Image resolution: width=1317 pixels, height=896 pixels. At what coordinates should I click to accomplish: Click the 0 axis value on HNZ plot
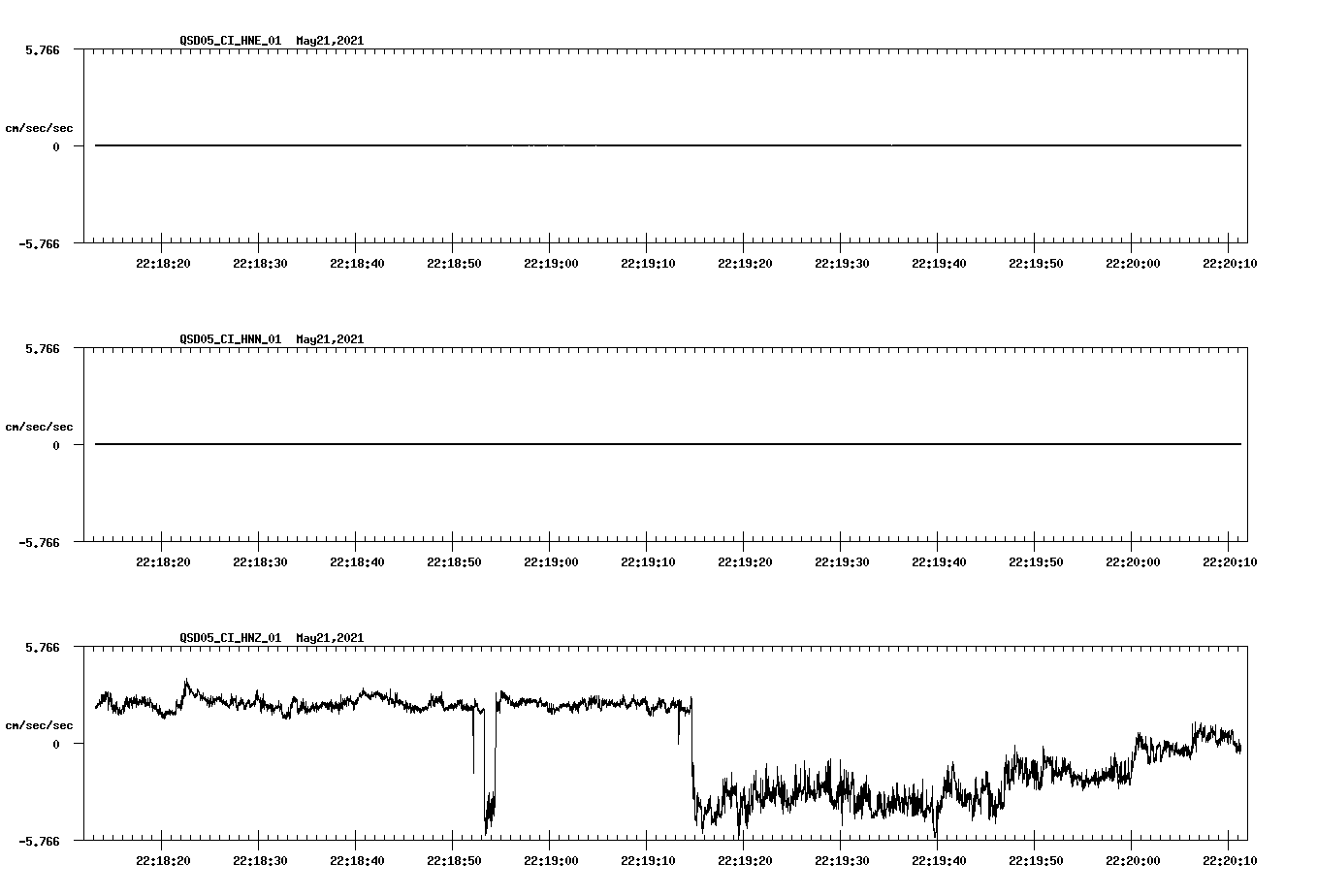pos(56,744)
